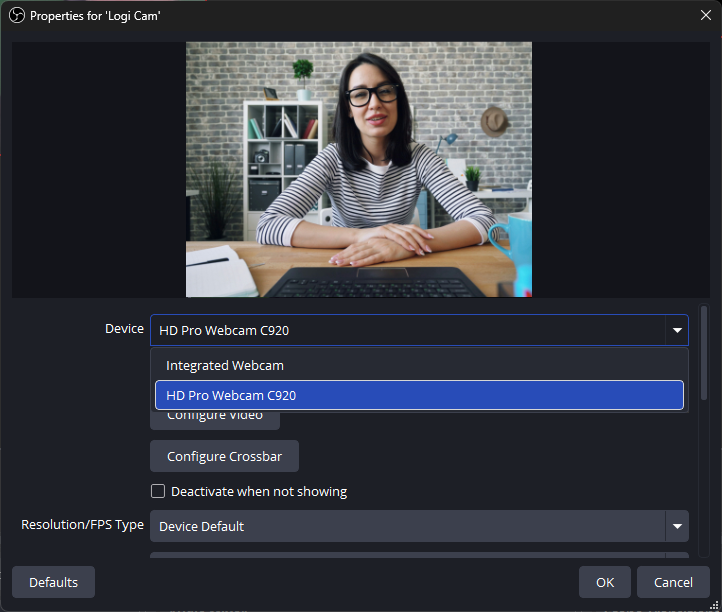
Task: Expand Resolution/FPS Type with its arrow
Action: (x=677, y=526)
